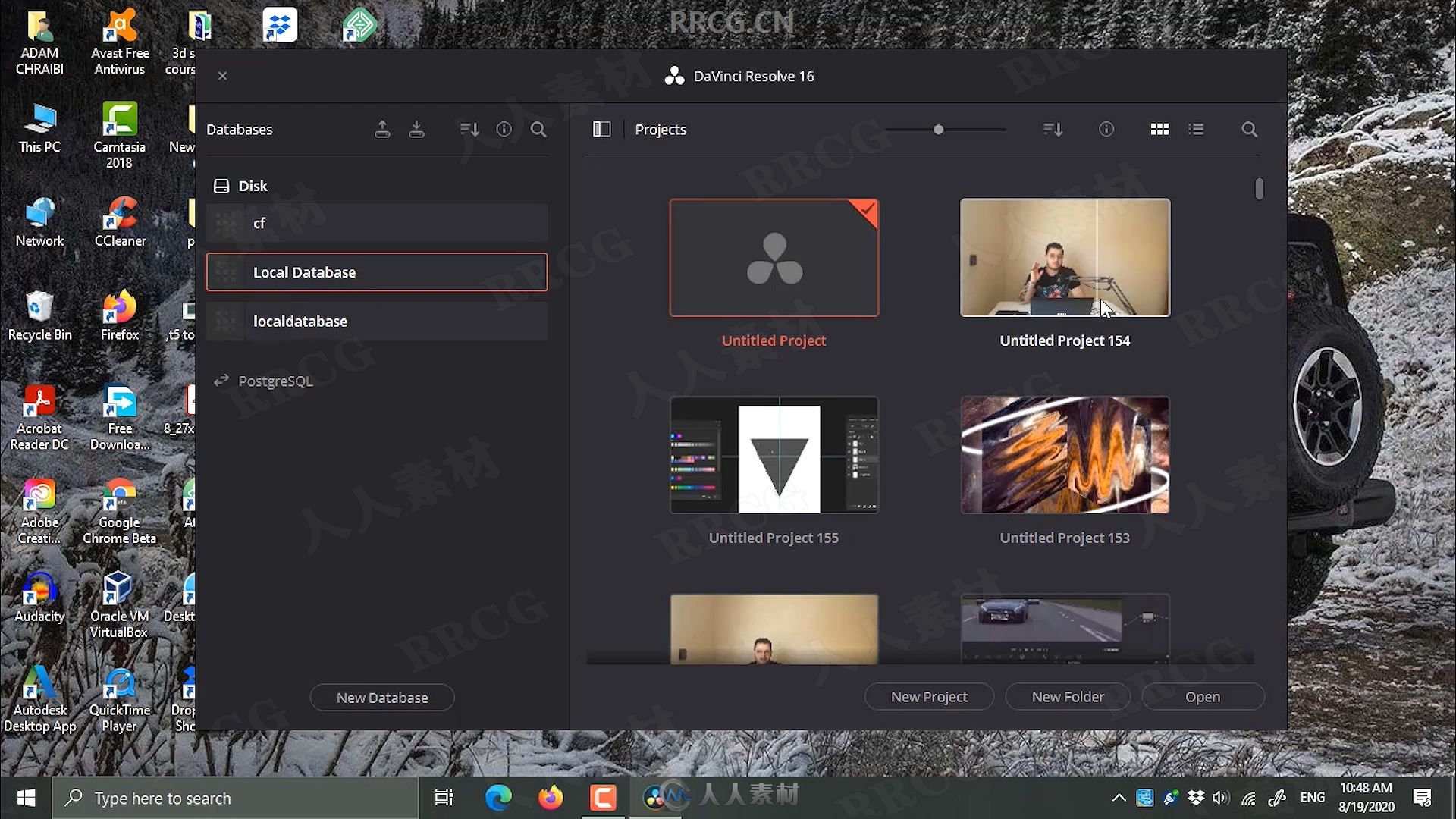Click the Untitled Project 155 label

773,538
